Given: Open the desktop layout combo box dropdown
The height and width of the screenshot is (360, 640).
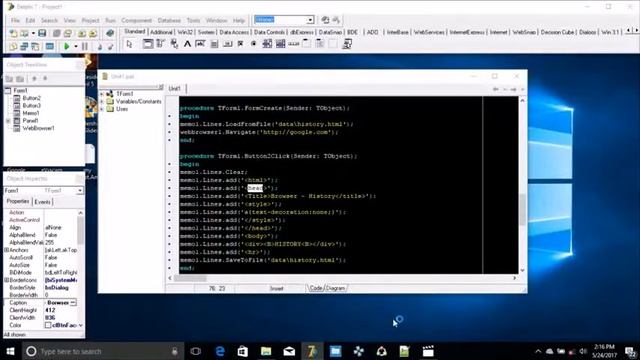Looking at the screenshot, I should coord(310,20).
